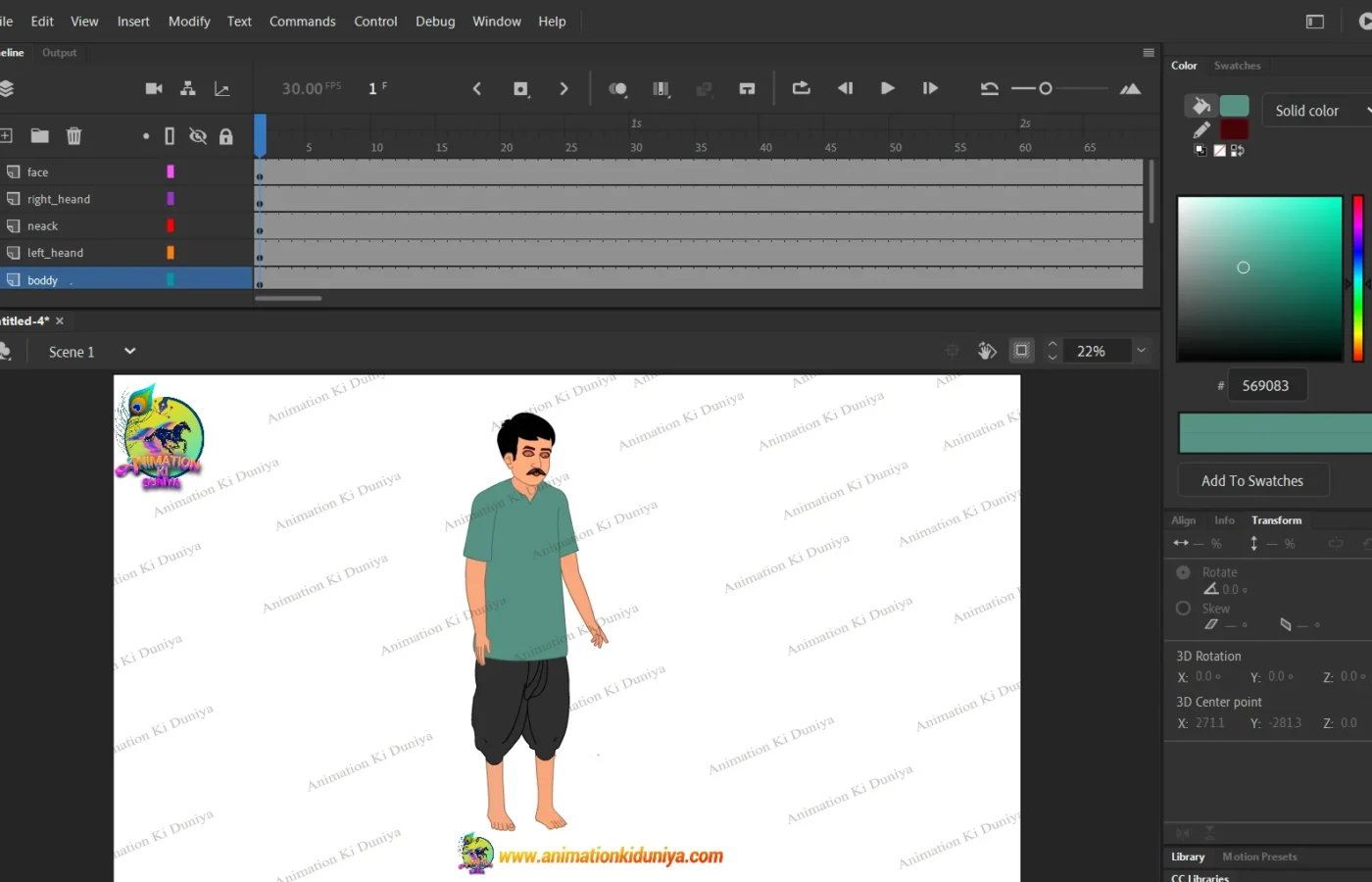Switch to the Swatches tab
Image resolution: width=1372 pixels, height=882 pixels.
tap(1237, 66)
